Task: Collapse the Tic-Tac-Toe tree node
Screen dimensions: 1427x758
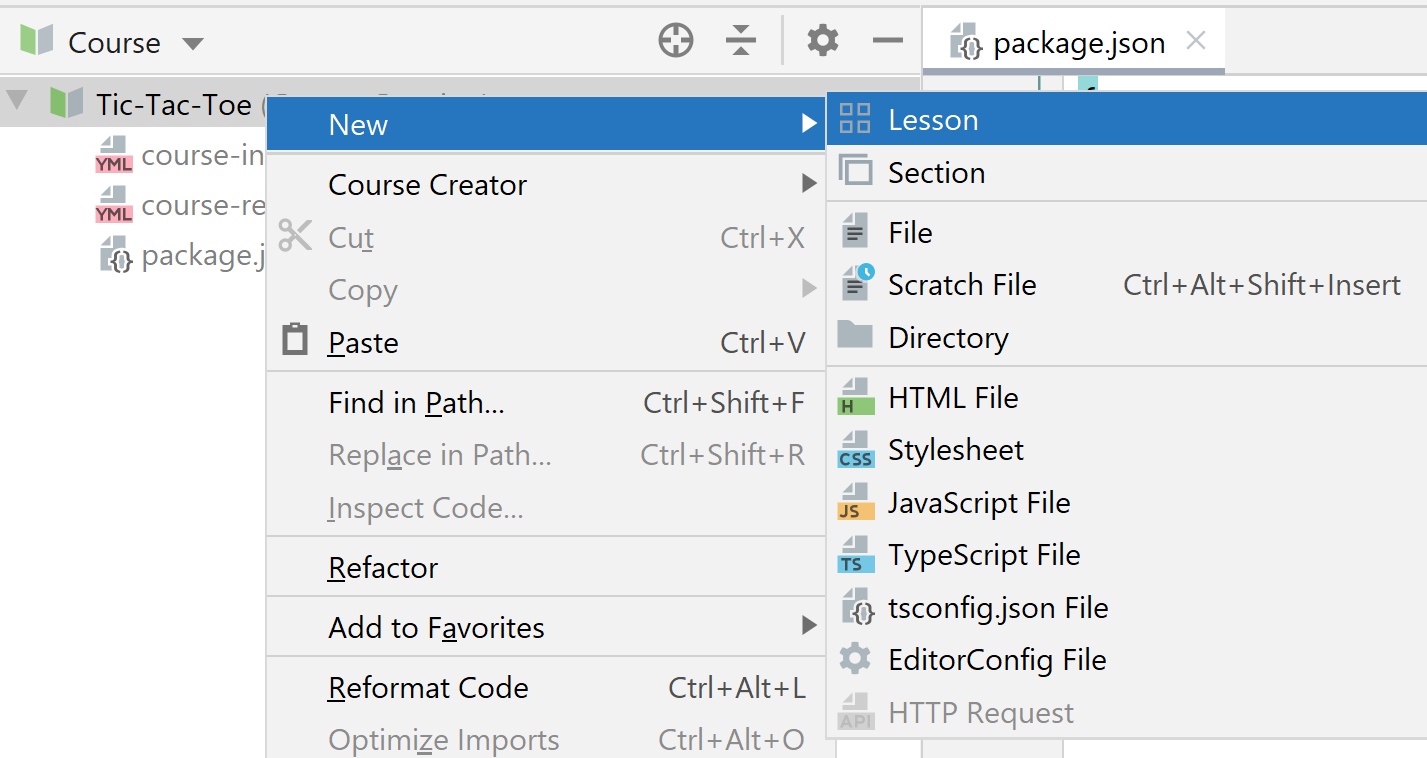Action: tap(17, 101)
